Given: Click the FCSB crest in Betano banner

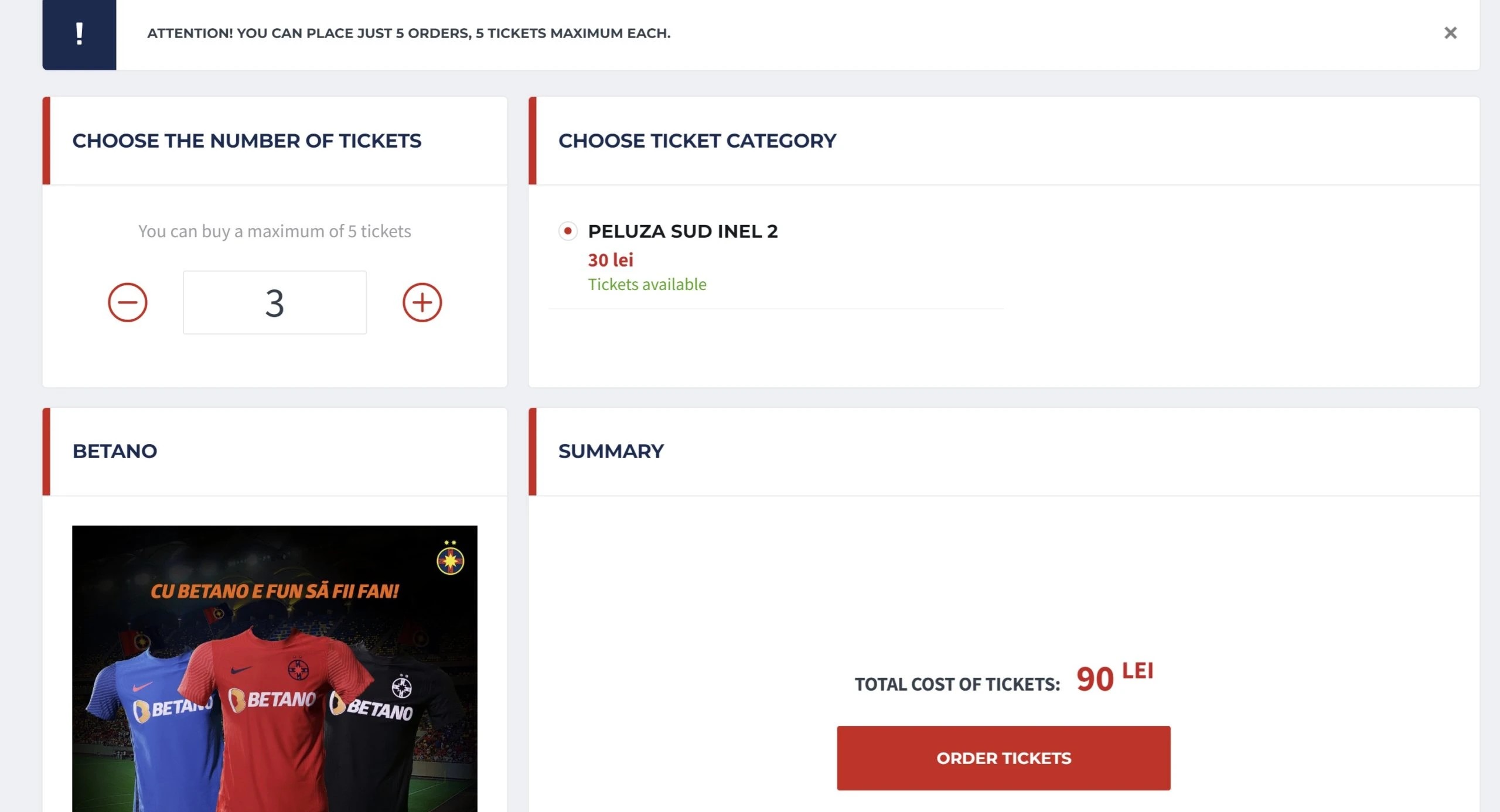Looking at the screenshot, I should tap(450, 559).
